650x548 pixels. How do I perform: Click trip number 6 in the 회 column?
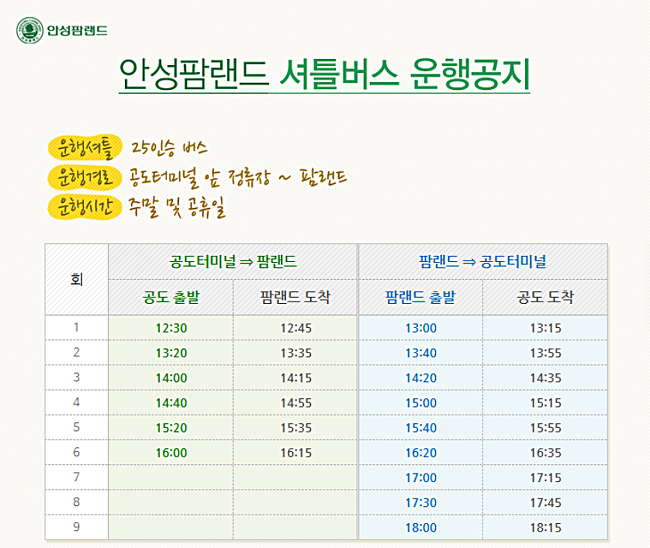coord(77,452)
